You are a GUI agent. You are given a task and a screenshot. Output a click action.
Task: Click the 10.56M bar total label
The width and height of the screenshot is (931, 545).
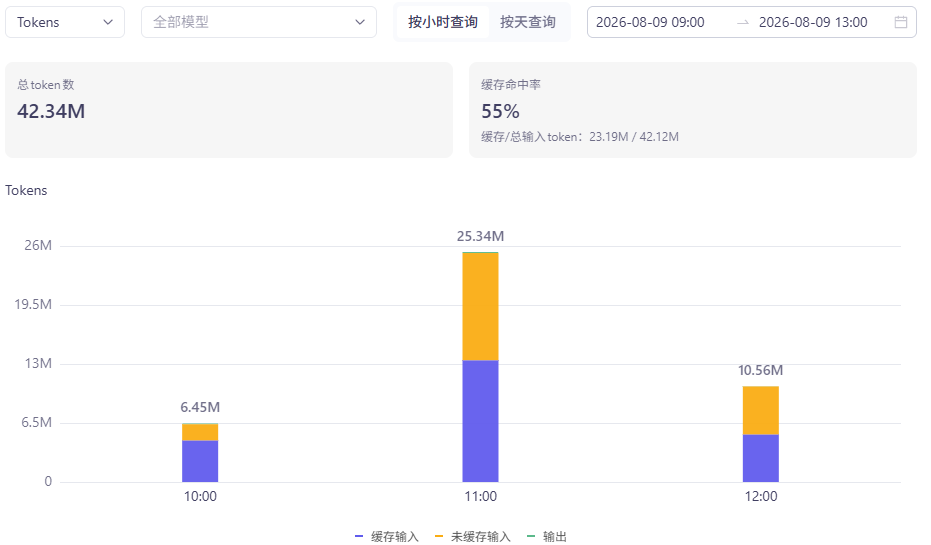pos(761,370)
